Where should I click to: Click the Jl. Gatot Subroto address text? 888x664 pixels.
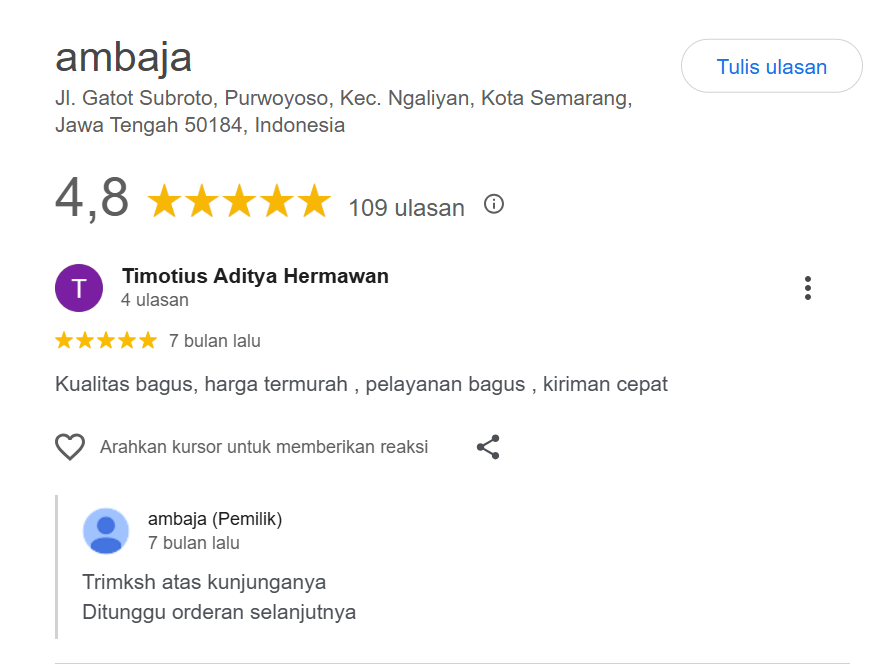pyautogui.click(x=343, y=99)
